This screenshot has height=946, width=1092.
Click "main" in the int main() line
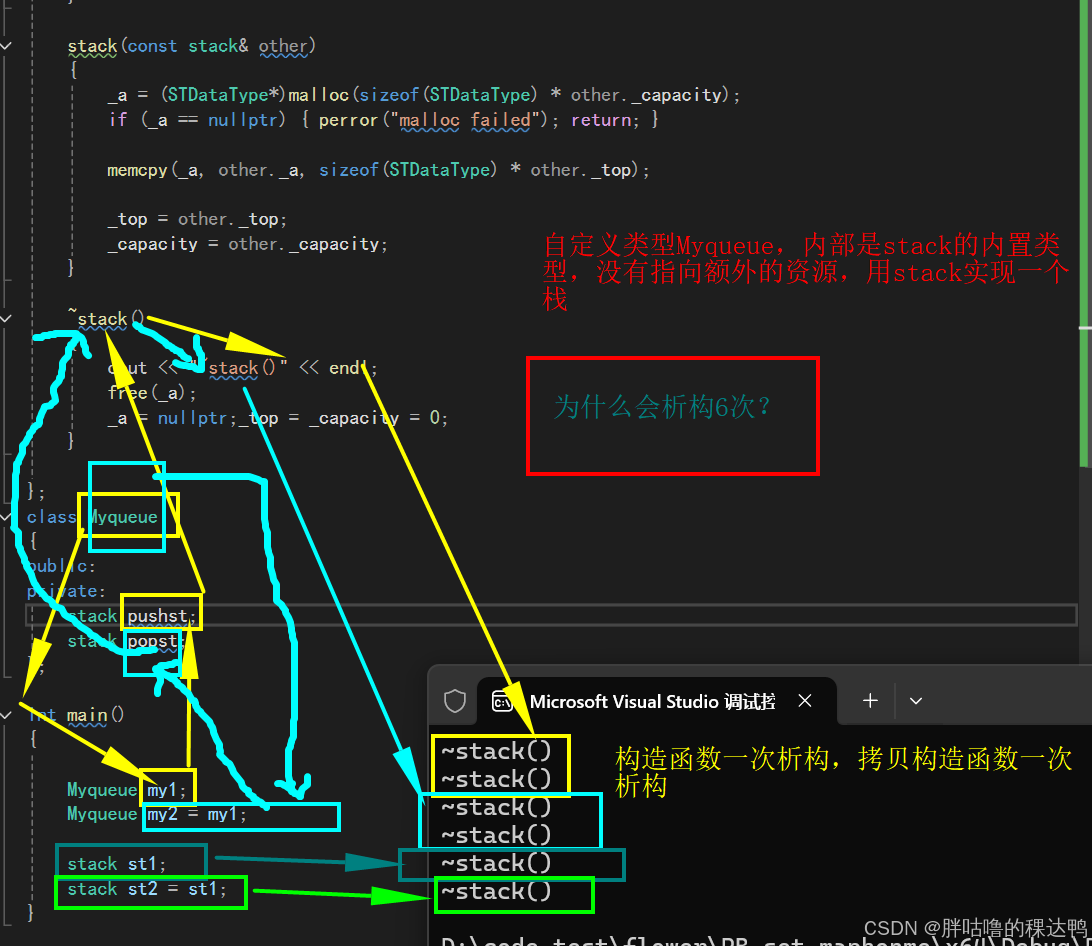click(87, 715)
